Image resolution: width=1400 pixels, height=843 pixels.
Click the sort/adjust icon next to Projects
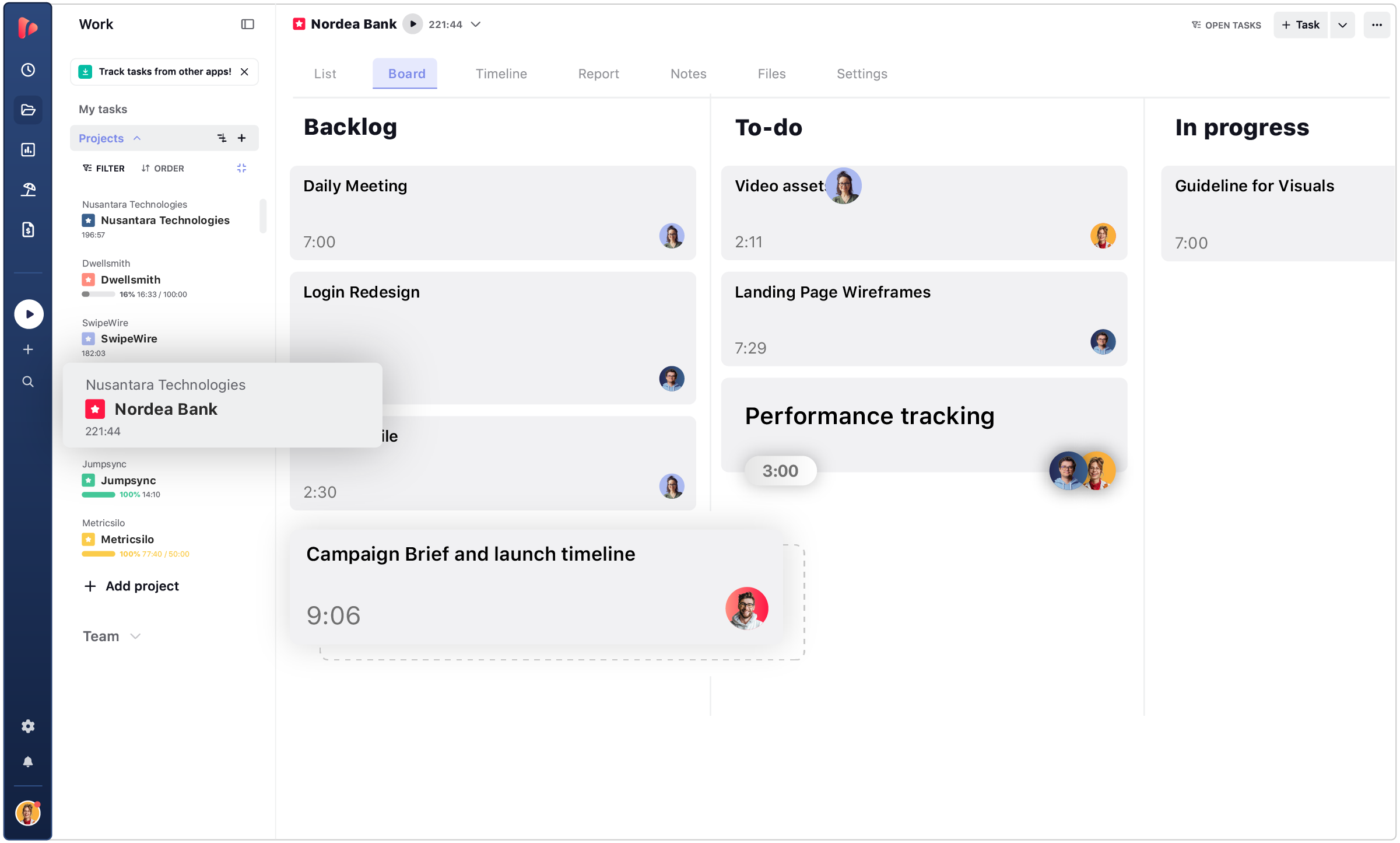222,138
